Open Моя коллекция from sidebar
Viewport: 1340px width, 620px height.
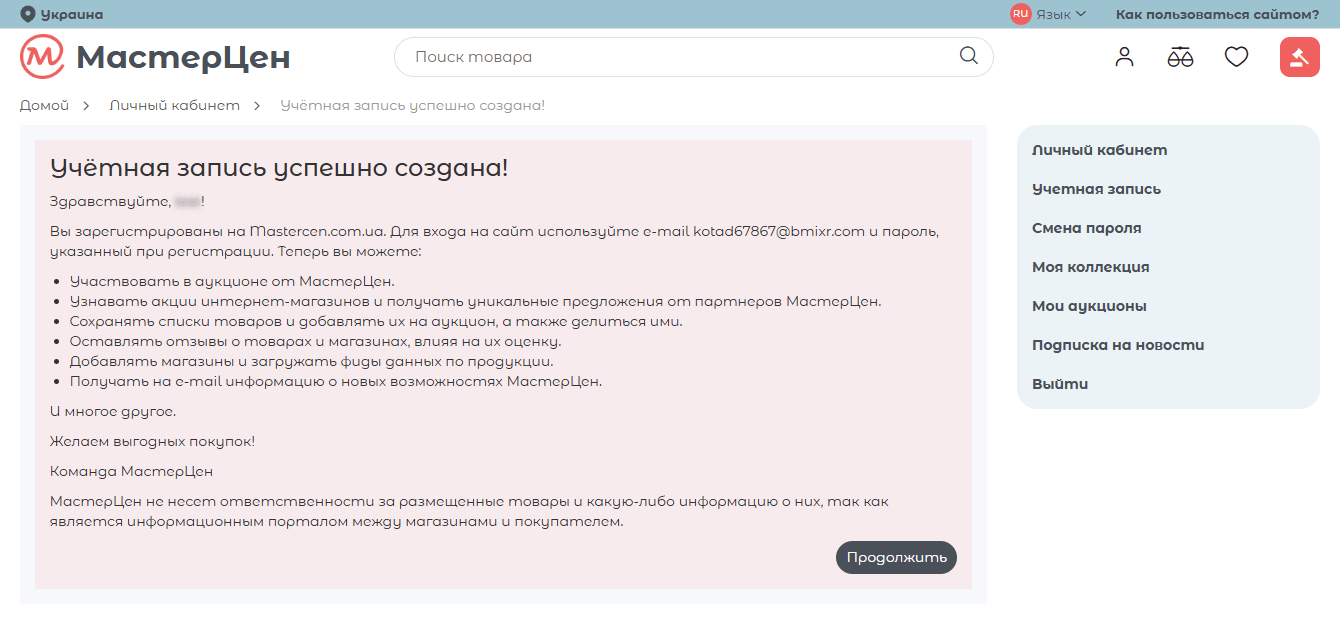(1090, 266)
